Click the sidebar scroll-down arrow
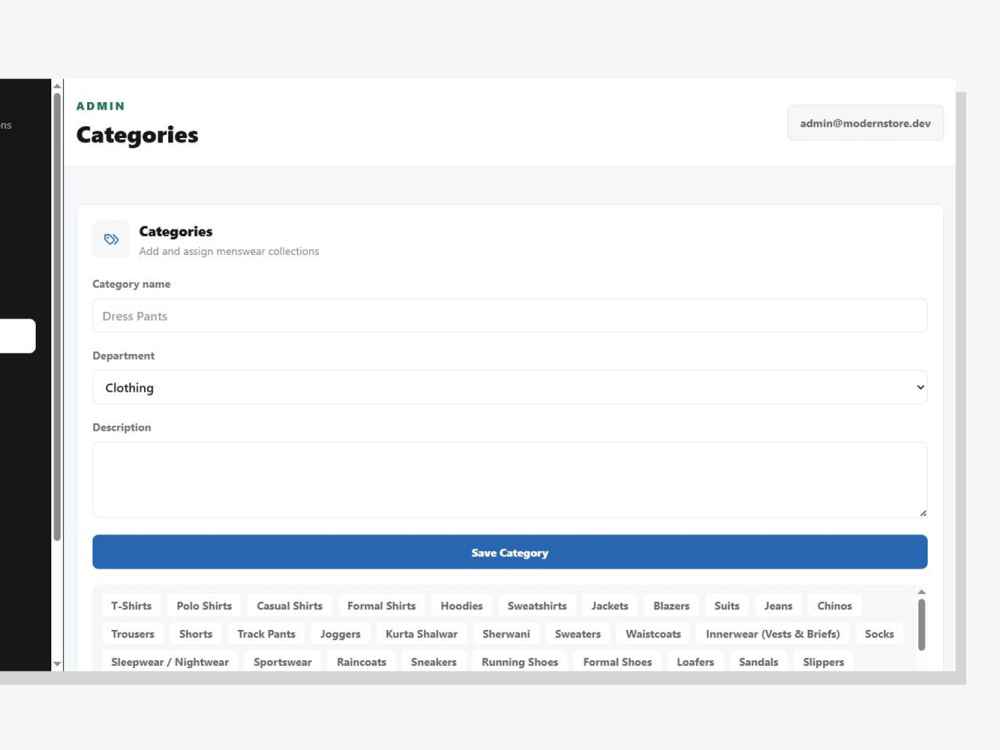The height and width of the screenshot is (750, 1000). pos(57,664)
